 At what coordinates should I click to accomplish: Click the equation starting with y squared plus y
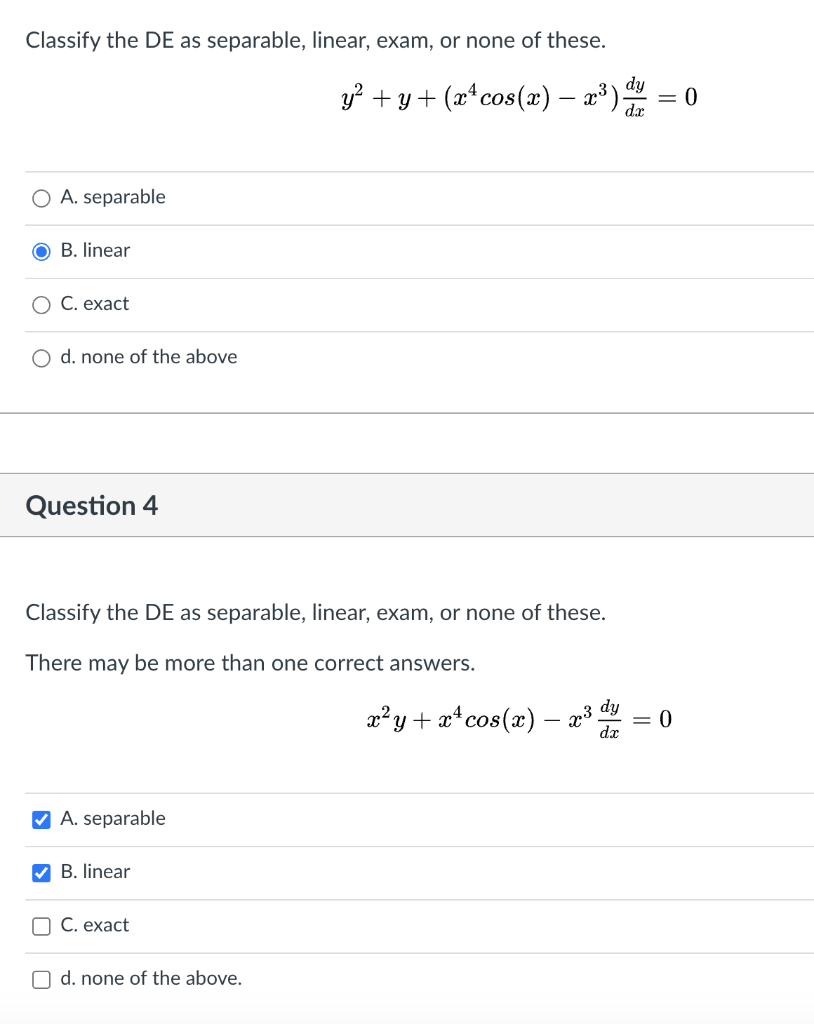point(519,97)
